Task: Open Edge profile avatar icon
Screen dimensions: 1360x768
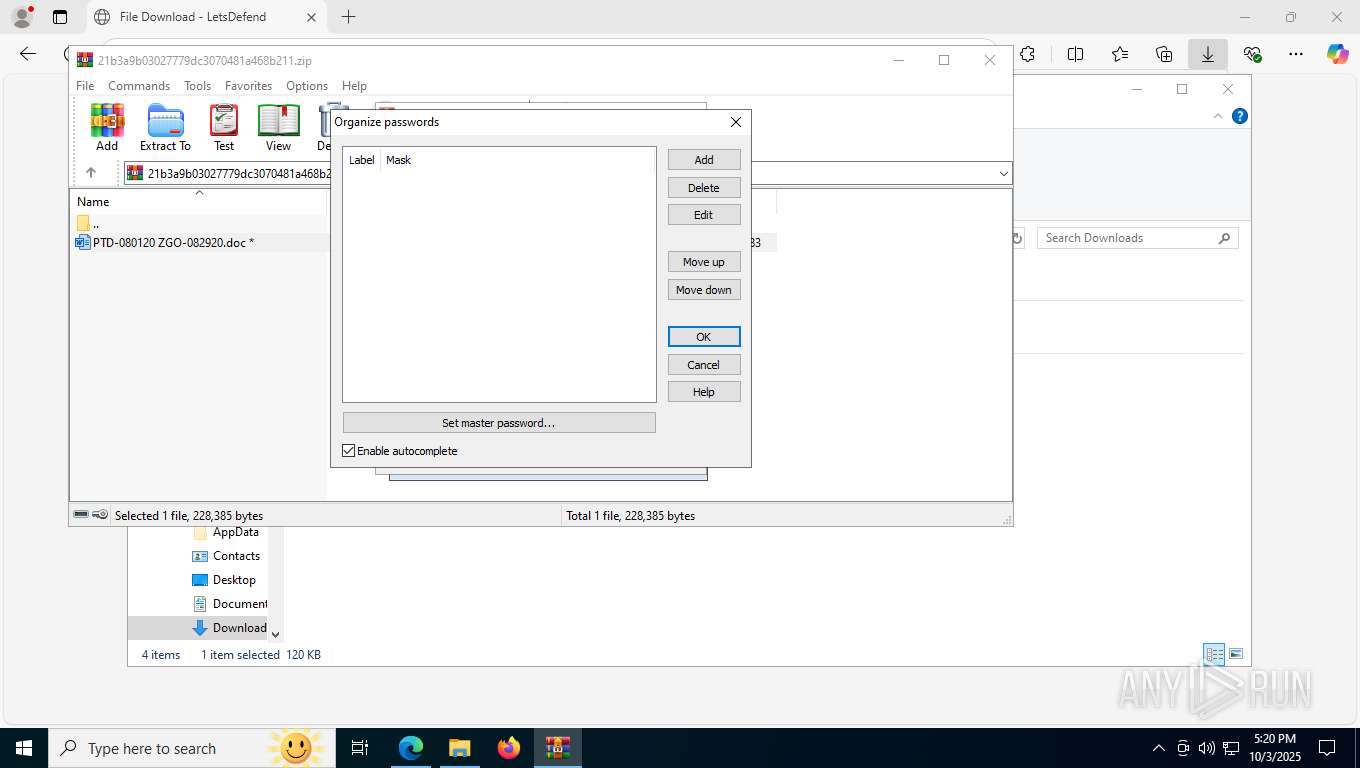Action: [22, 17]
